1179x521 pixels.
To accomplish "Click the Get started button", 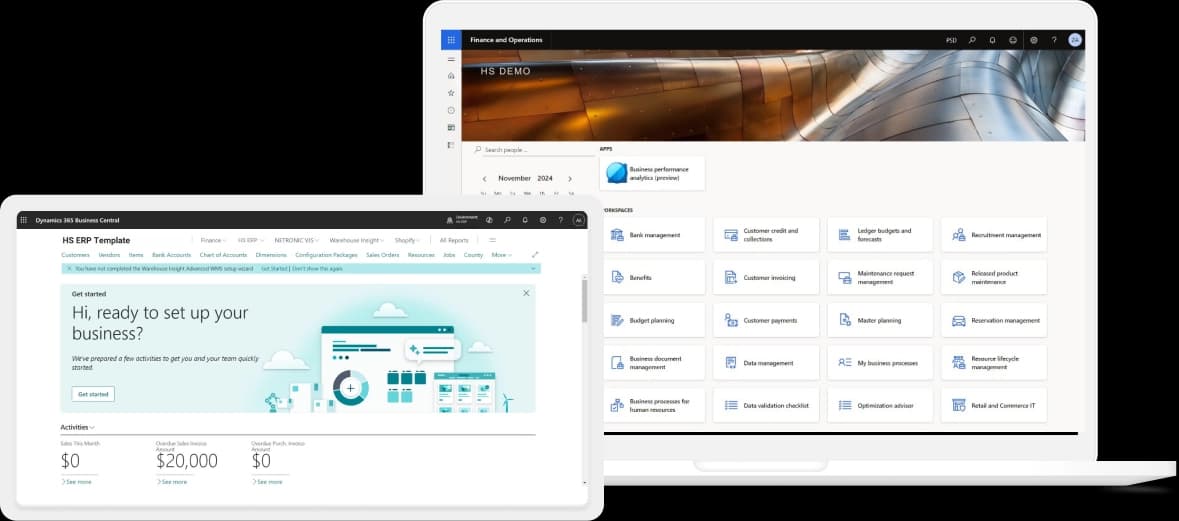I will pos(93,394).
